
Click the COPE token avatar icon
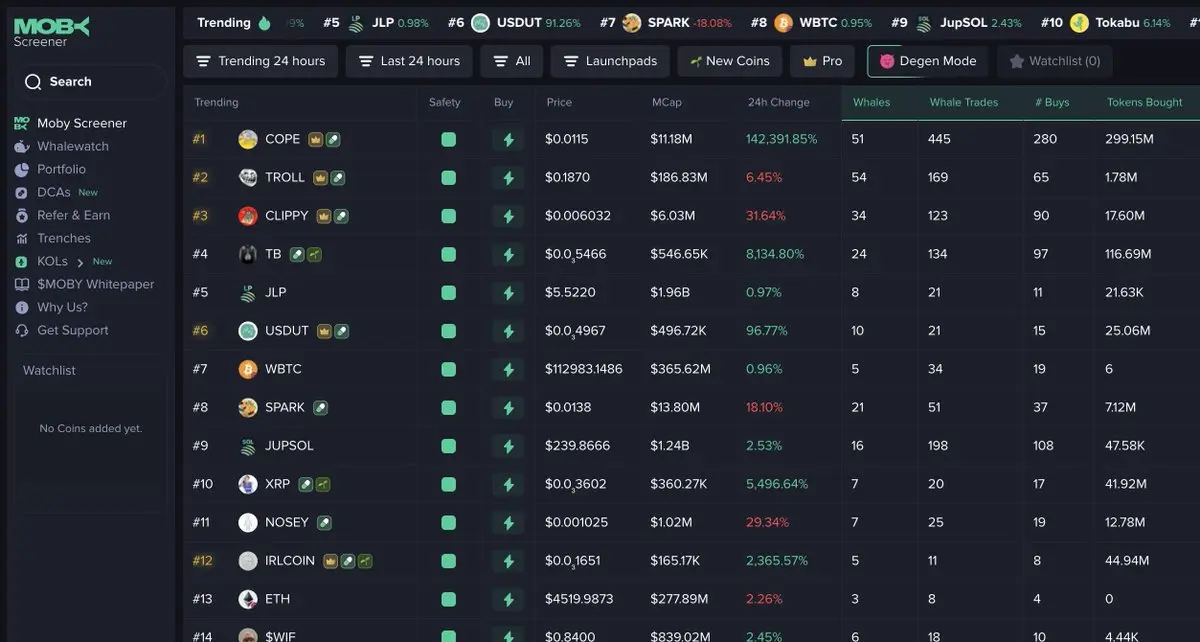248,140
